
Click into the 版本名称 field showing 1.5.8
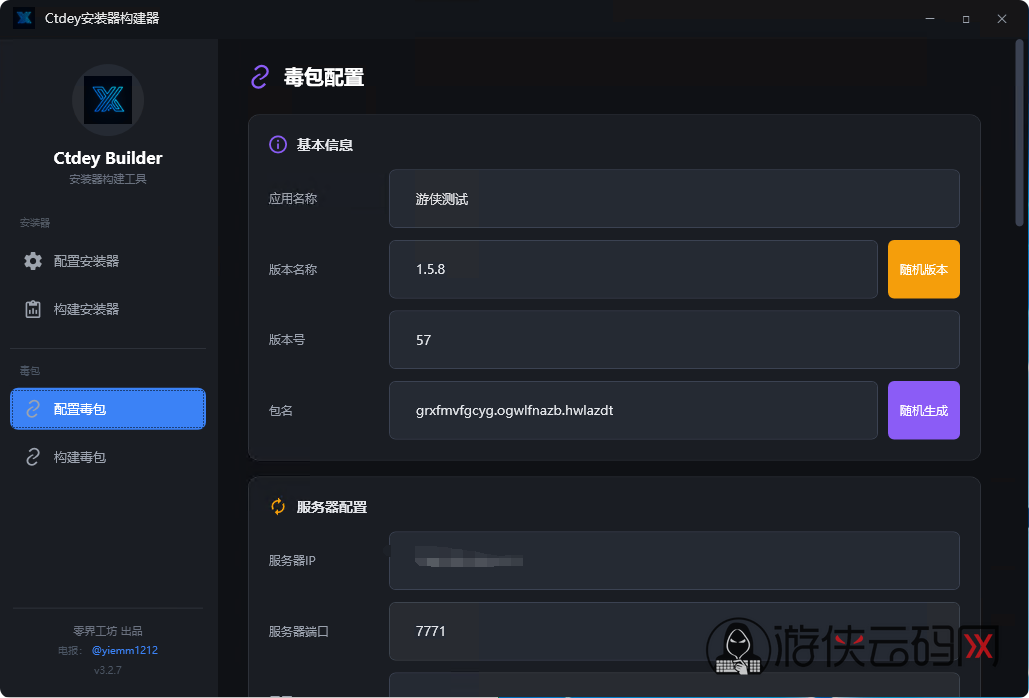[632, 269]
